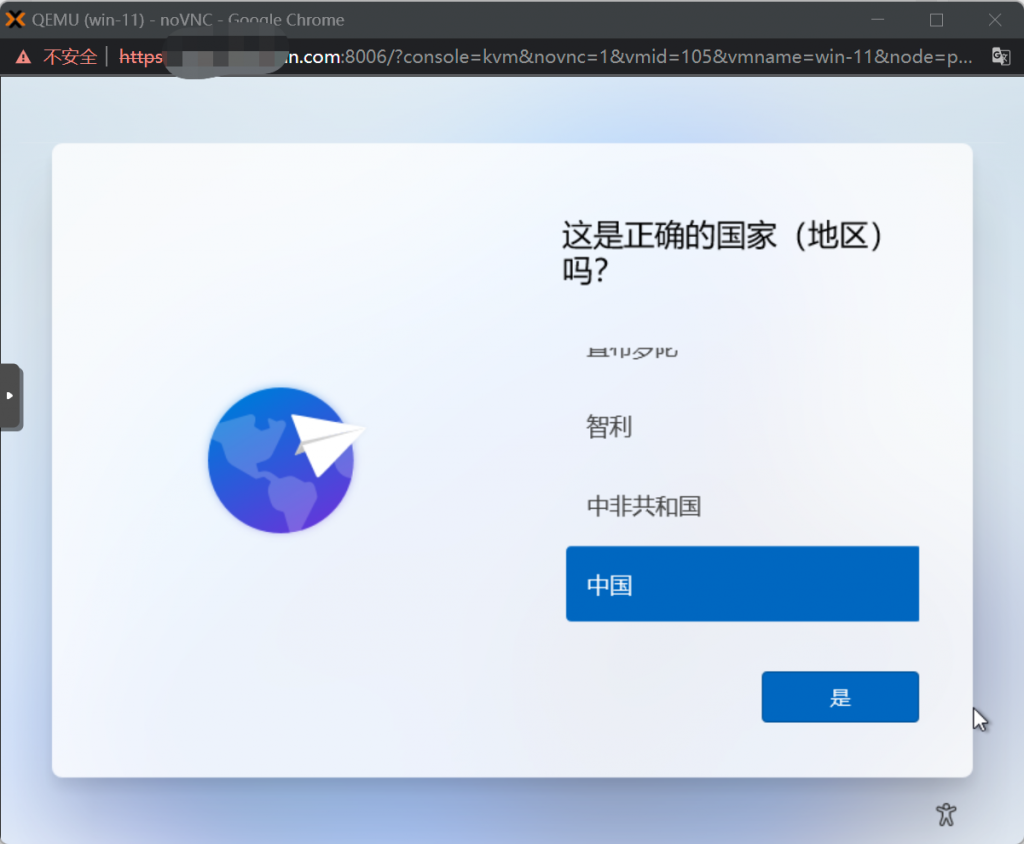Screen dimensions: 1024x844
Task: Click the warning triangle beside 不安全
Action: [22, 57]
